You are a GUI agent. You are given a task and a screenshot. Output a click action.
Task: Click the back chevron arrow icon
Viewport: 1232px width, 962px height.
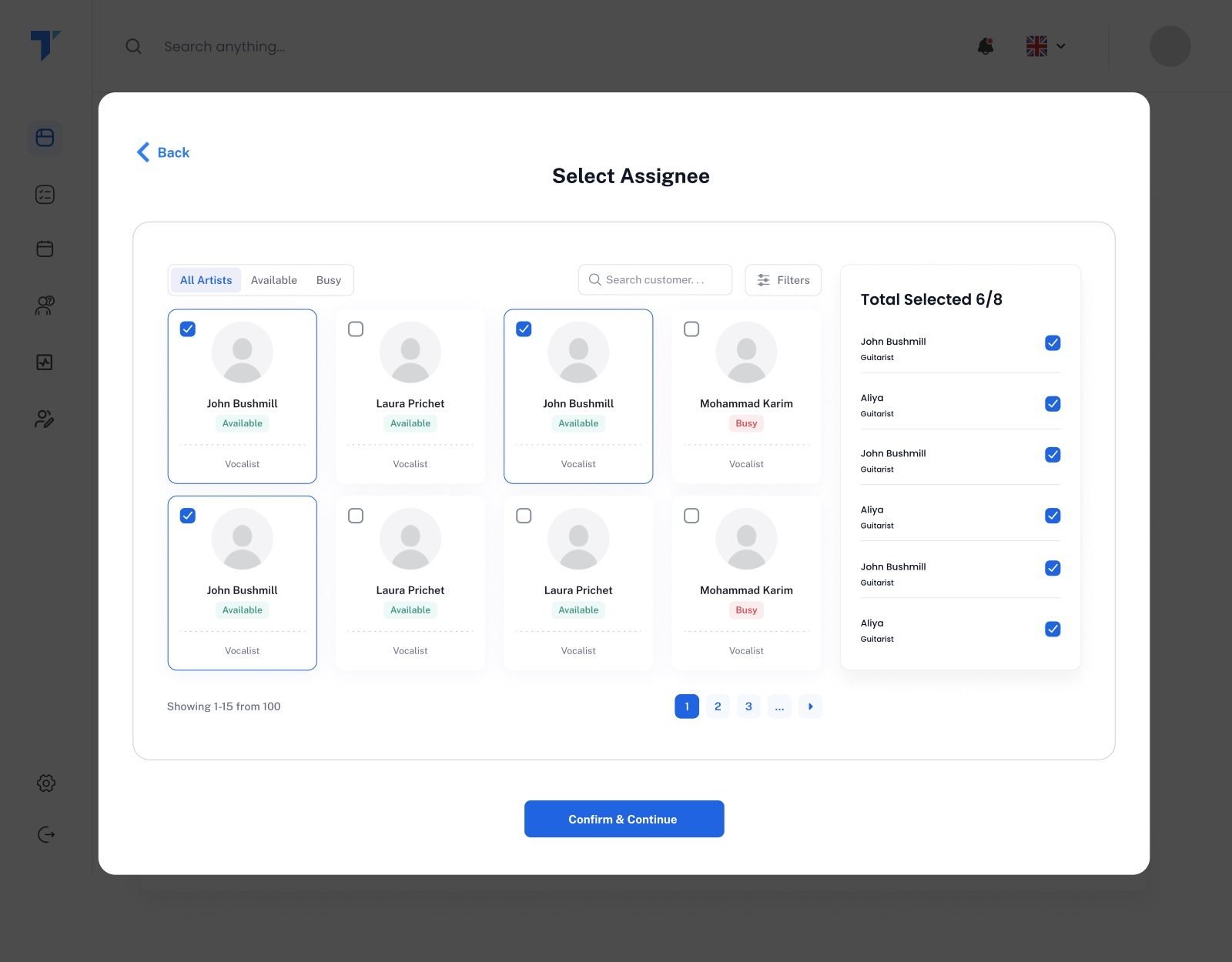click(x=143, y=152)
